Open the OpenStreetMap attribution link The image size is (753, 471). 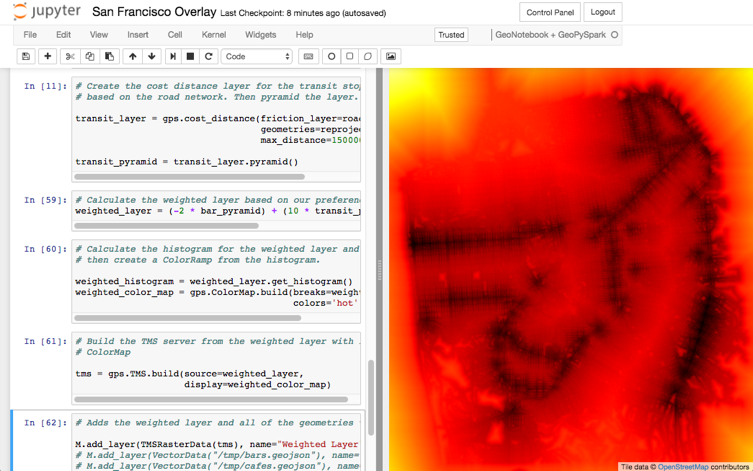click(683, 467)
